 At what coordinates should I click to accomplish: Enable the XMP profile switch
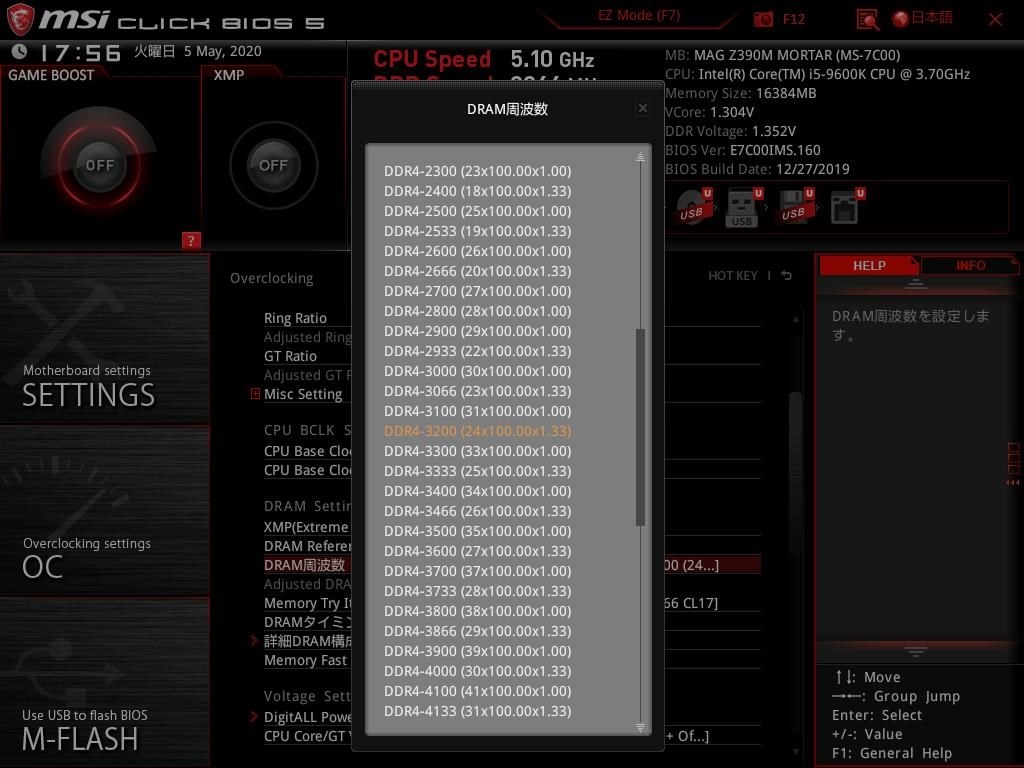click(x=273, y=165)
